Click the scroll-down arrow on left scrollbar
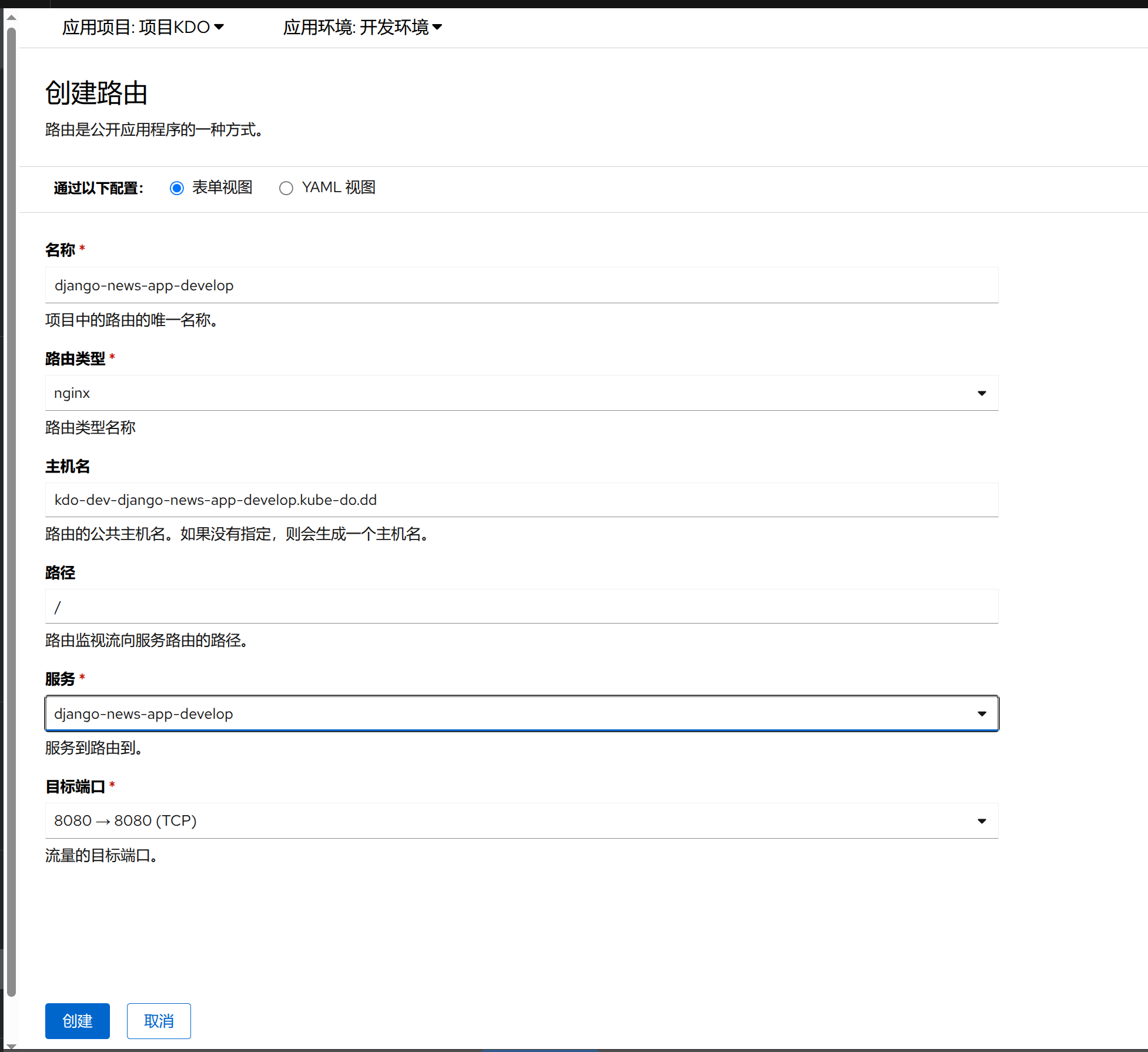This screenshot has width=1148, height=1052. tap(11, 1046)
